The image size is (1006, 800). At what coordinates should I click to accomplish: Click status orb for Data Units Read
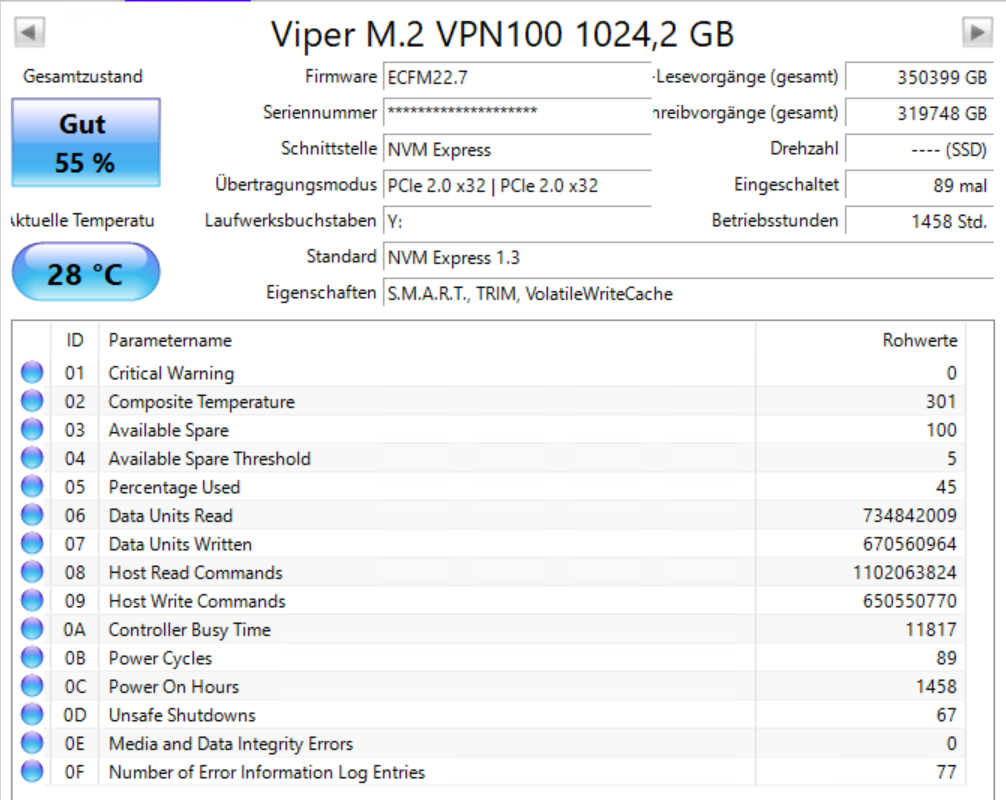[32, 515]
